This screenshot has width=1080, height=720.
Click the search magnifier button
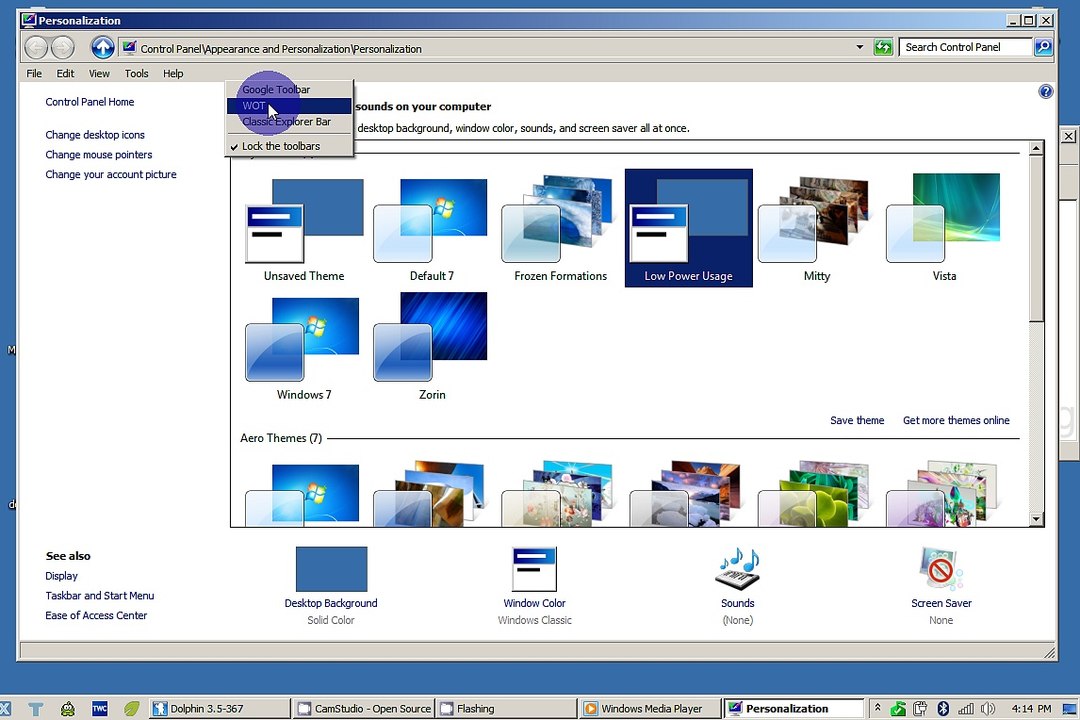coord(1043,47)
